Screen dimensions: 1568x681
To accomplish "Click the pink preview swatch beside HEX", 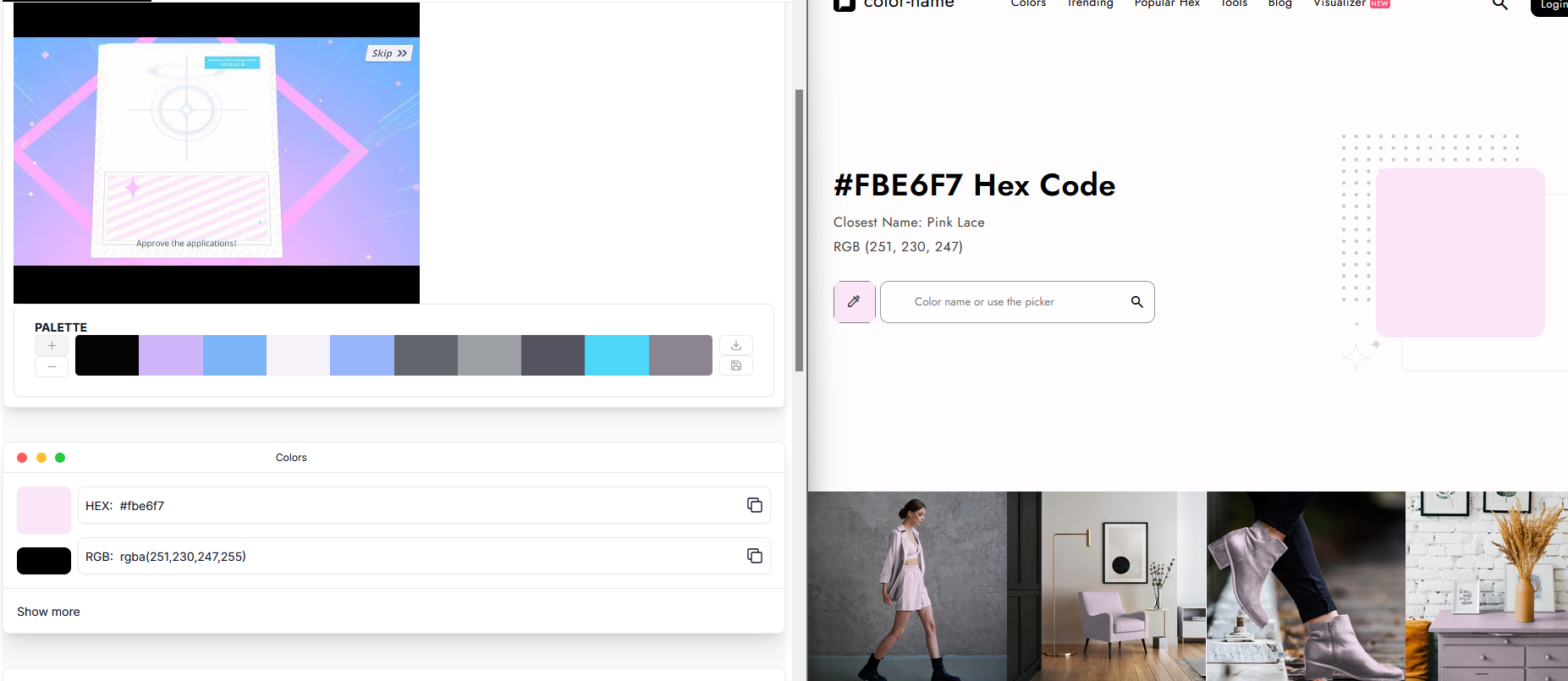I will pos(44,510).
